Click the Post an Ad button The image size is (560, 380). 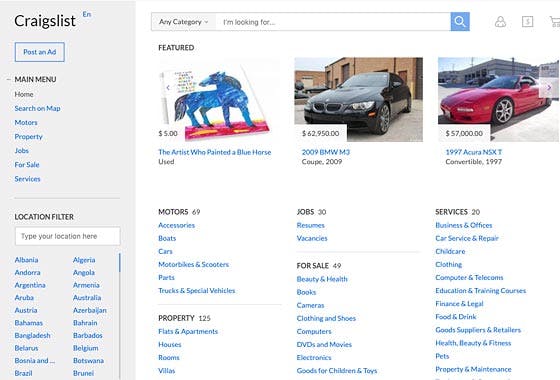coord(40,52)
